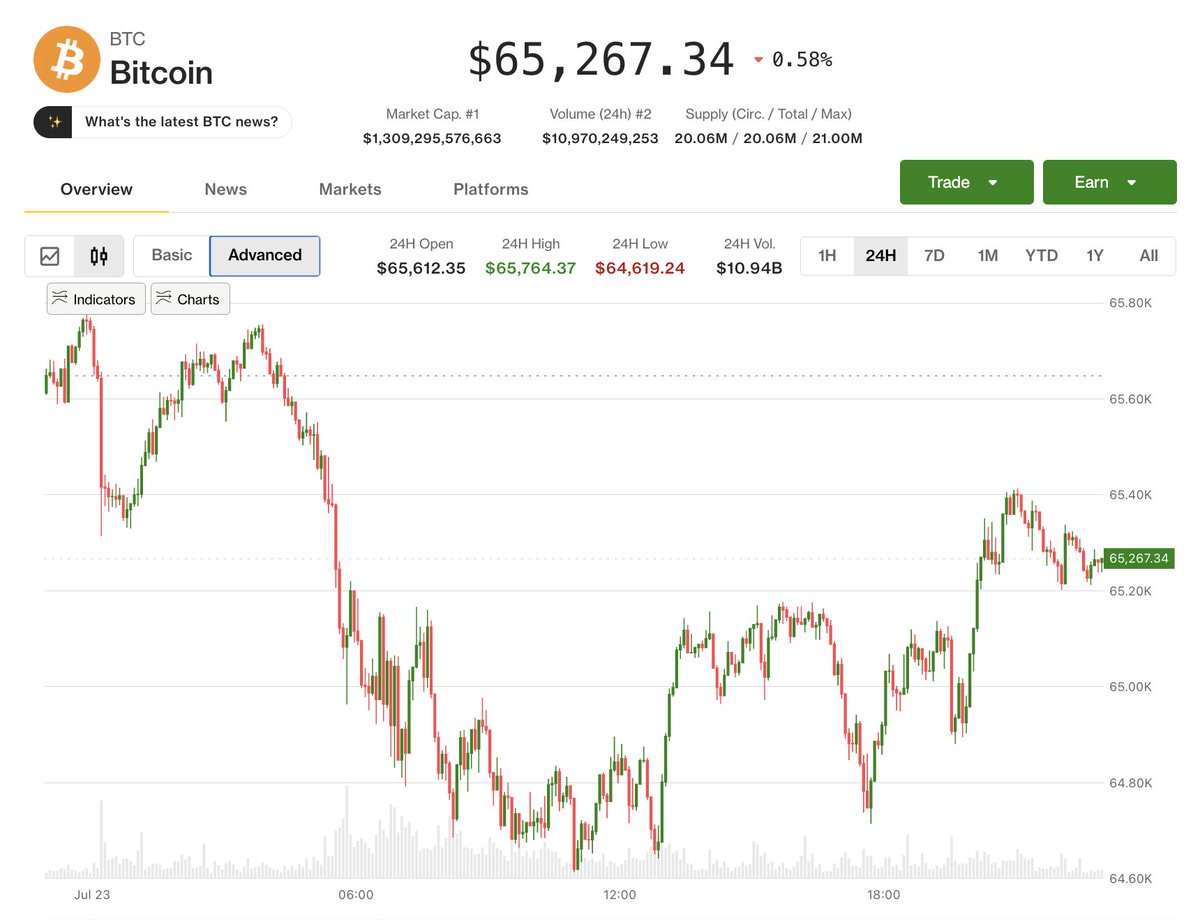Select the 7D time range

tap(934, 256)
